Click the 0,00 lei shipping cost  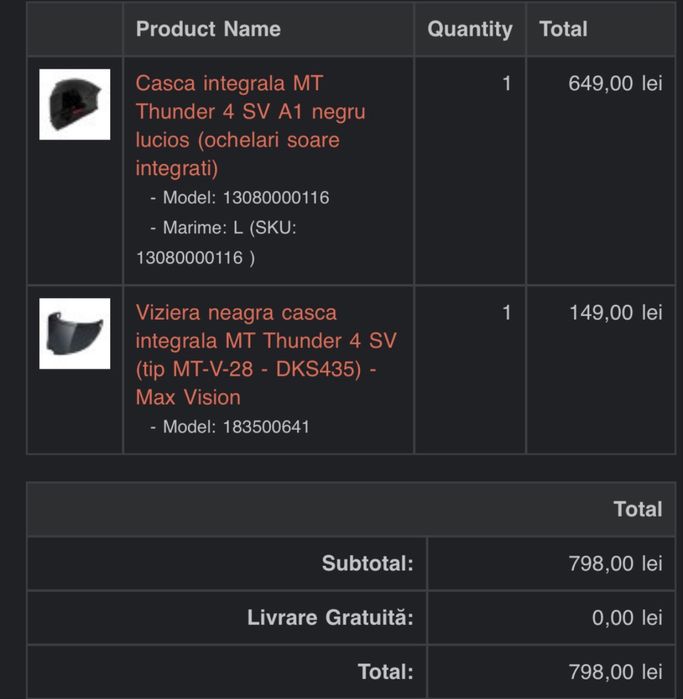(x=627, y=618)
